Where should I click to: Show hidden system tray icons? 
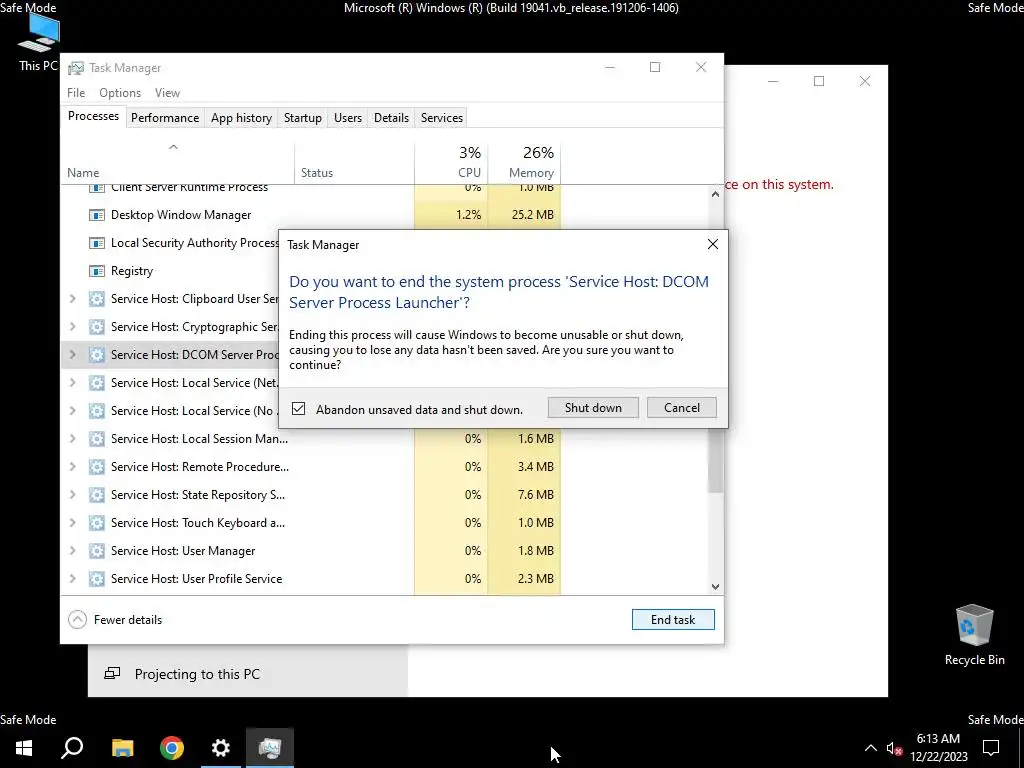(x=871, y=748)
